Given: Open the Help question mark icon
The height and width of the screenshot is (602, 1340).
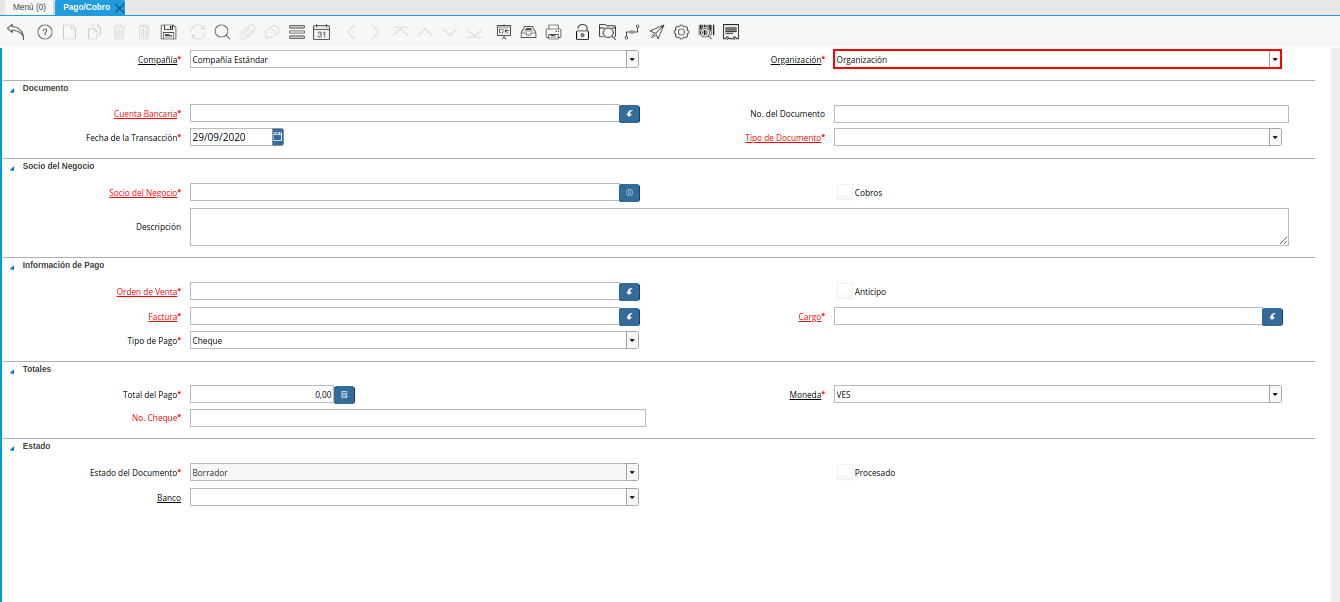Looking at the screenshot, I should [x=45, y=32].
